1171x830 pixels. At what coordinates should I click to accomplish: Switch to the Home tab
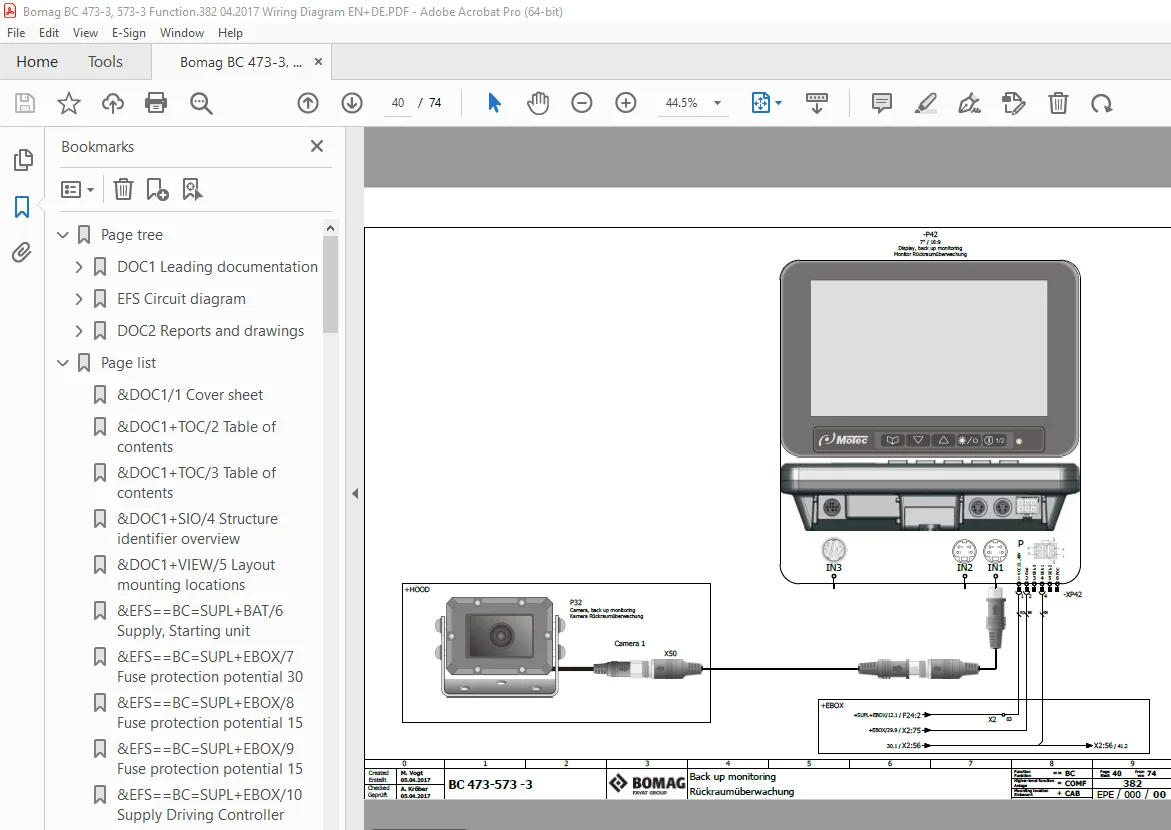pos(37,62)
